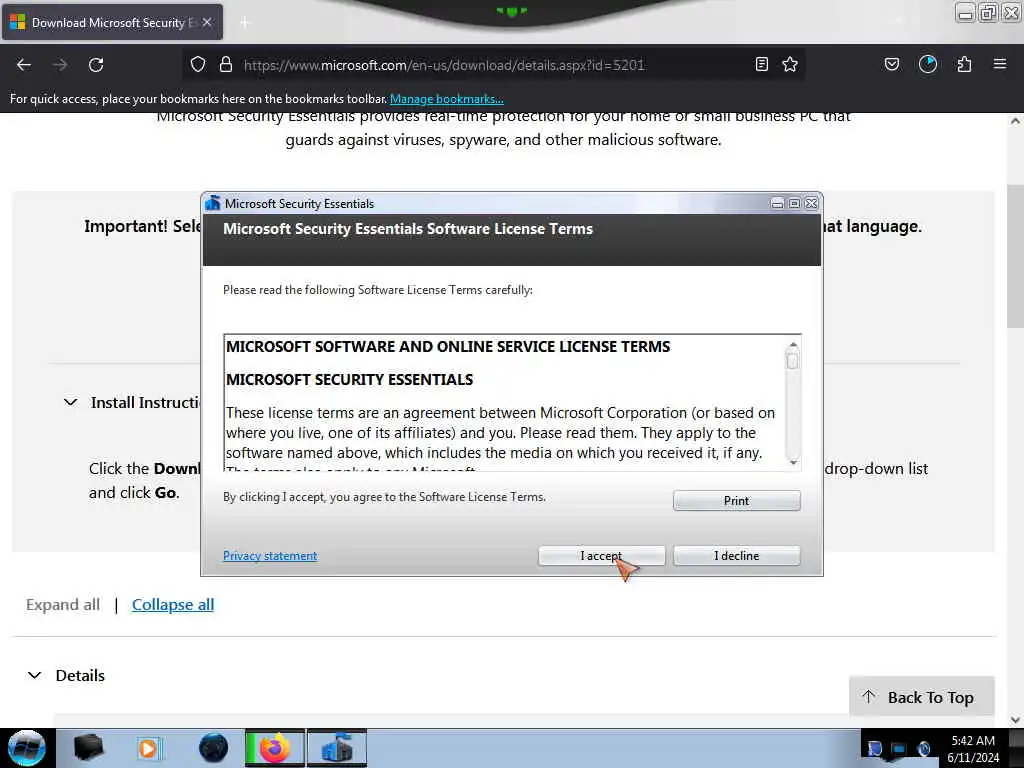This screenshot has width=1024, height=768.
Task: Click the Collapse all link
Action: [173, 605]
